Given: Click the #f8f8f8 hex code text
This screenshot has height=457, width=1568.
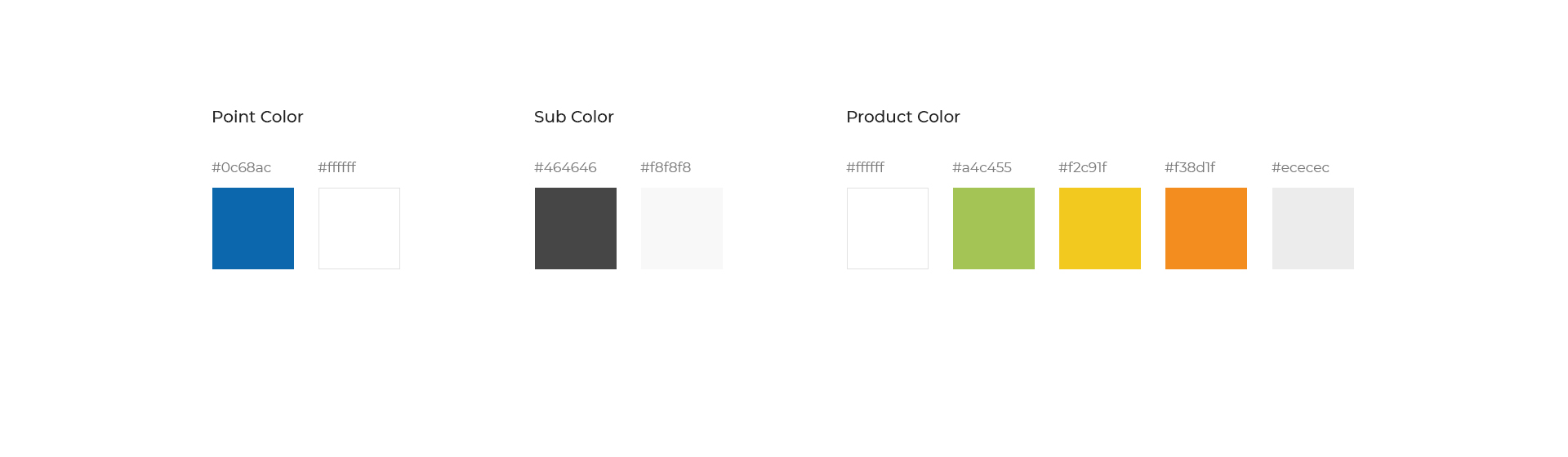Looking at the screenshot, I should pyautogui.click(x=666, y=167).
